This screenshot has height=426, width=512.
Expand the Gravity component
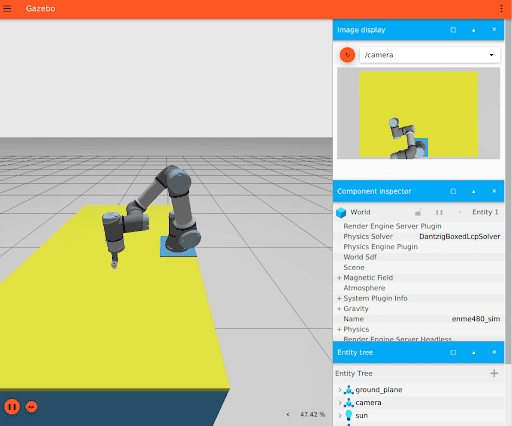point(339,309)
